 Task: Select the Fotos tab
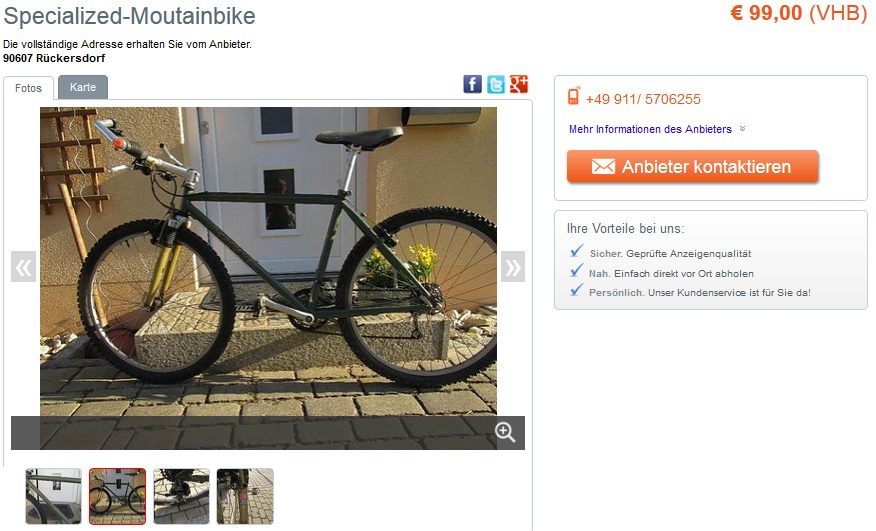tap(28, 88)
